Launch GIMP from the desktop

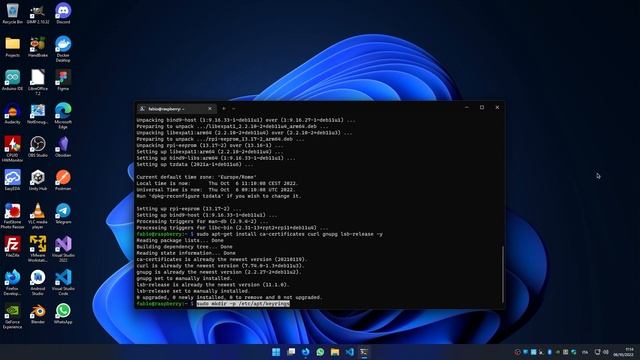tap(38, 13)
